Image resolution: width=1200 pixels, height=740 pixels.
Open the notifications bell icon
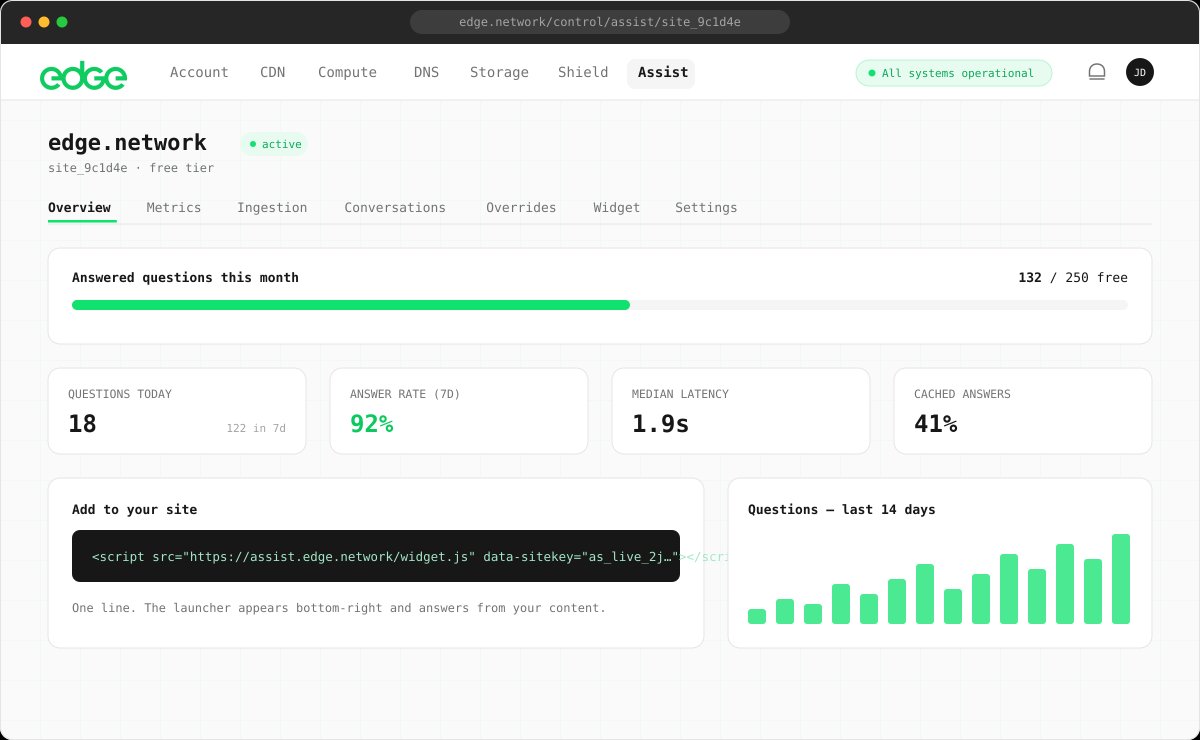(1097, 72)
